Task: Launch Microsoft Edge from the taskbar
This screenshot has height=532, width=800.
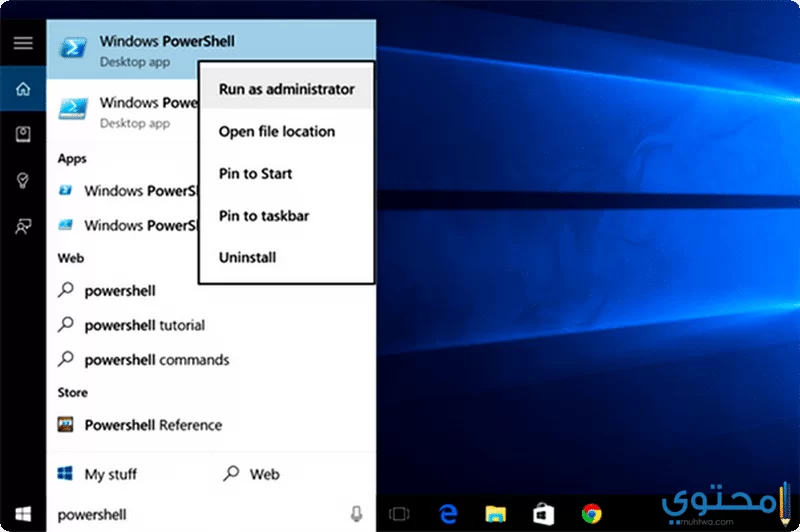Action: pyautogui.click(x=448, y=514)
